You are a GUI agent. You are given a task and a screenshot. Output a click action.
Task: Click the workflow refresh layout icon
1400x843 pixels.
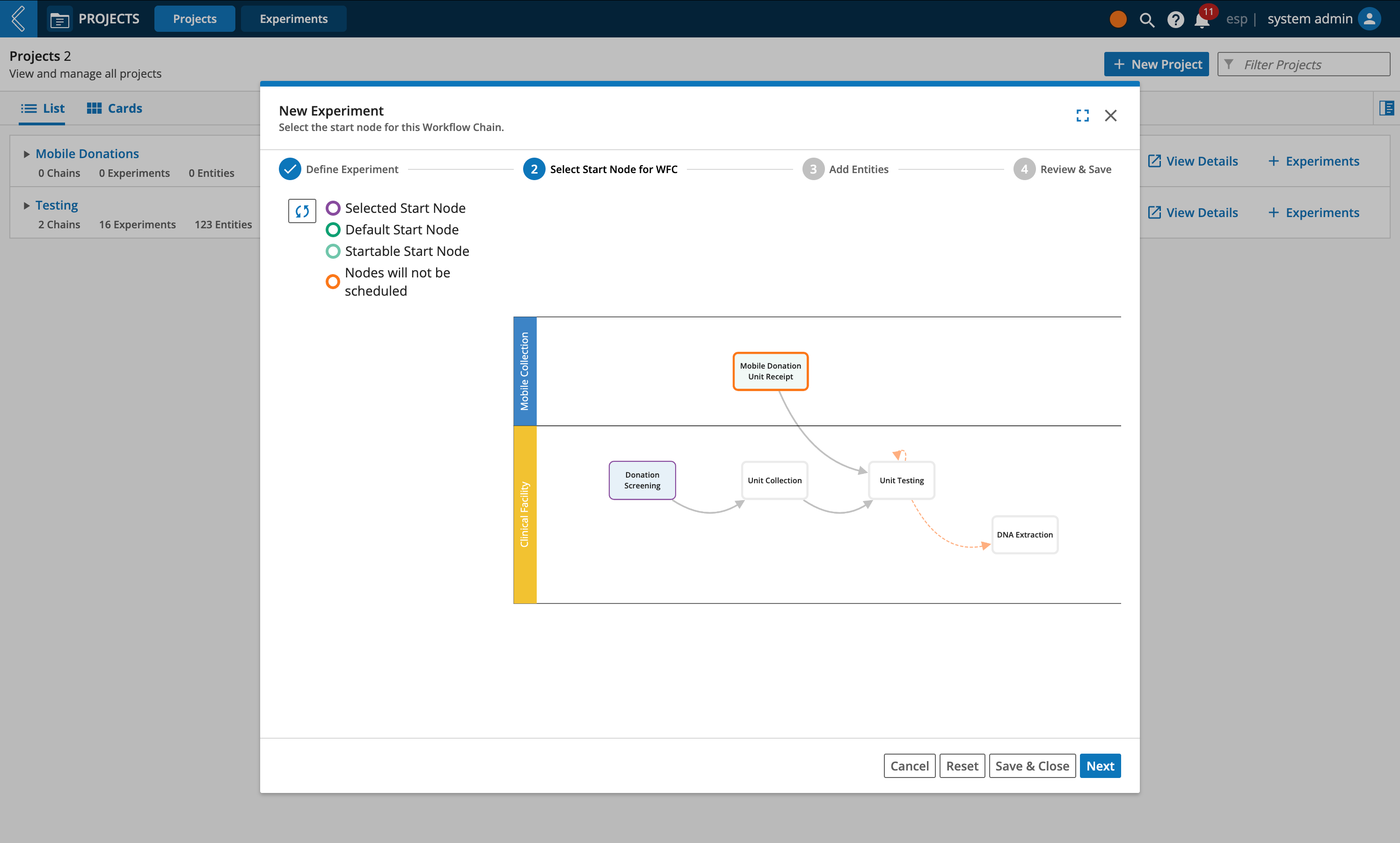coord(302,211)
